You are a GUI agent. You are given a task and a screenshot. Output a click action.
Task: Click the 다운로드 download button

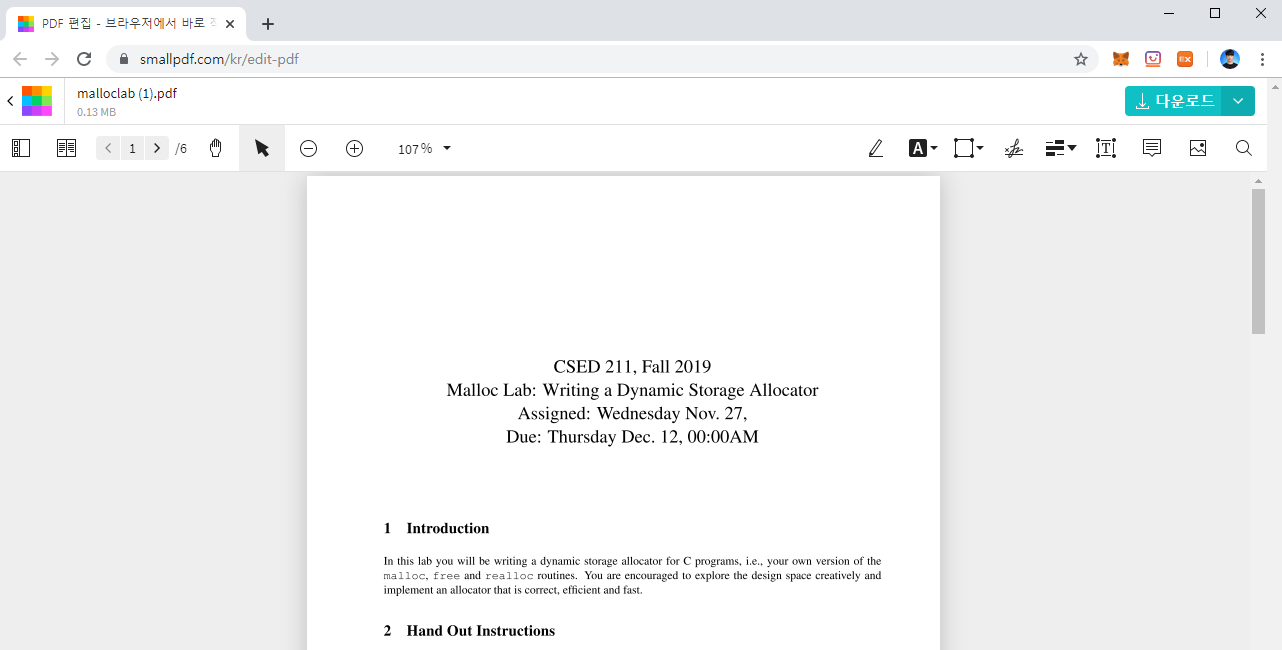point(1173,101)
